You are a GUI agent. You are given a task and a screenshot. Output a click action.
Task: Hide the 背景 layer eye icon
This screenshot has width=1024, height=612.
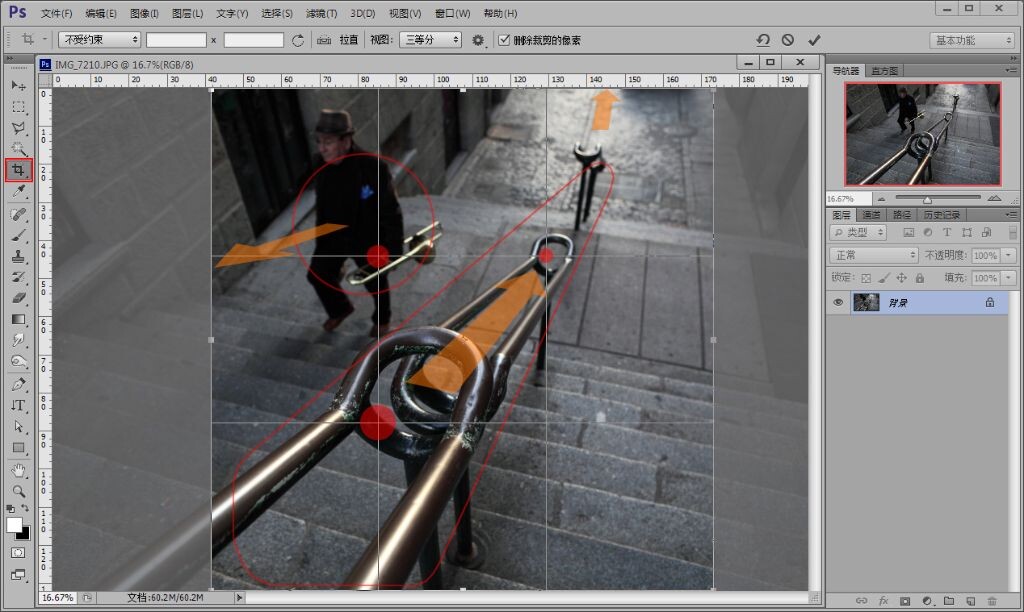pos(839,302)
